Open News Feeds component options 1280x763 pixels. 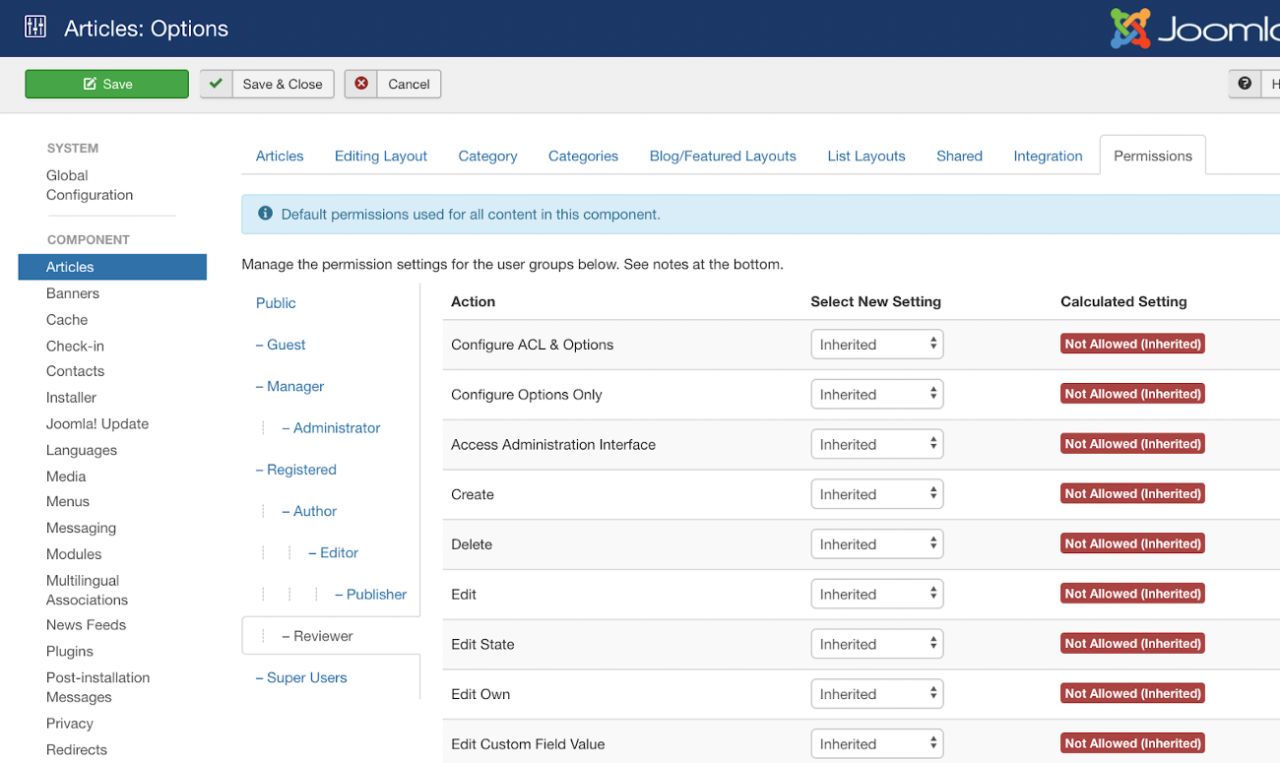(86, 625)
